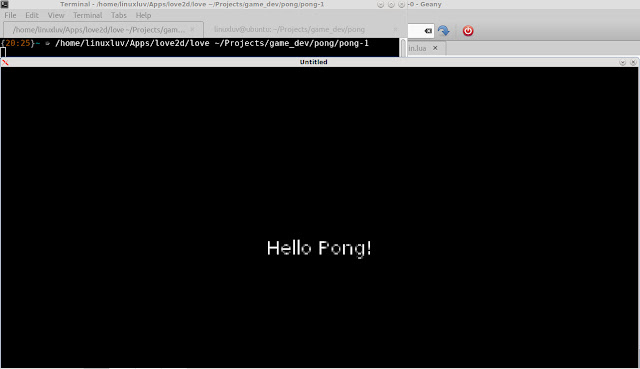Click the red X icon of the Untitled window
This screenshot has height=369, width=640.
tap(5, 62)
